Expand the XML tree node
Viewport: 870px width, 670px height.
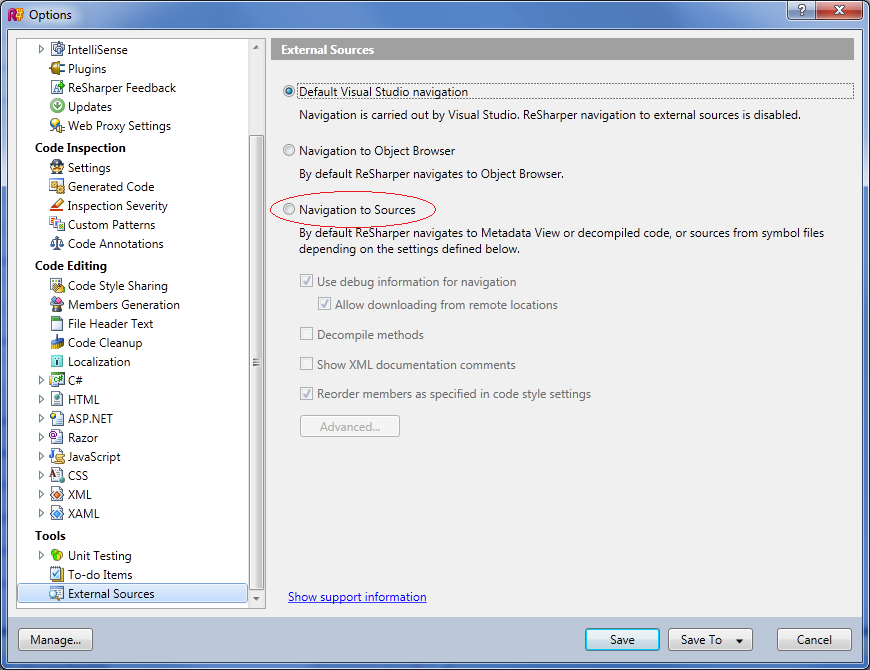[x=41, y=494]
